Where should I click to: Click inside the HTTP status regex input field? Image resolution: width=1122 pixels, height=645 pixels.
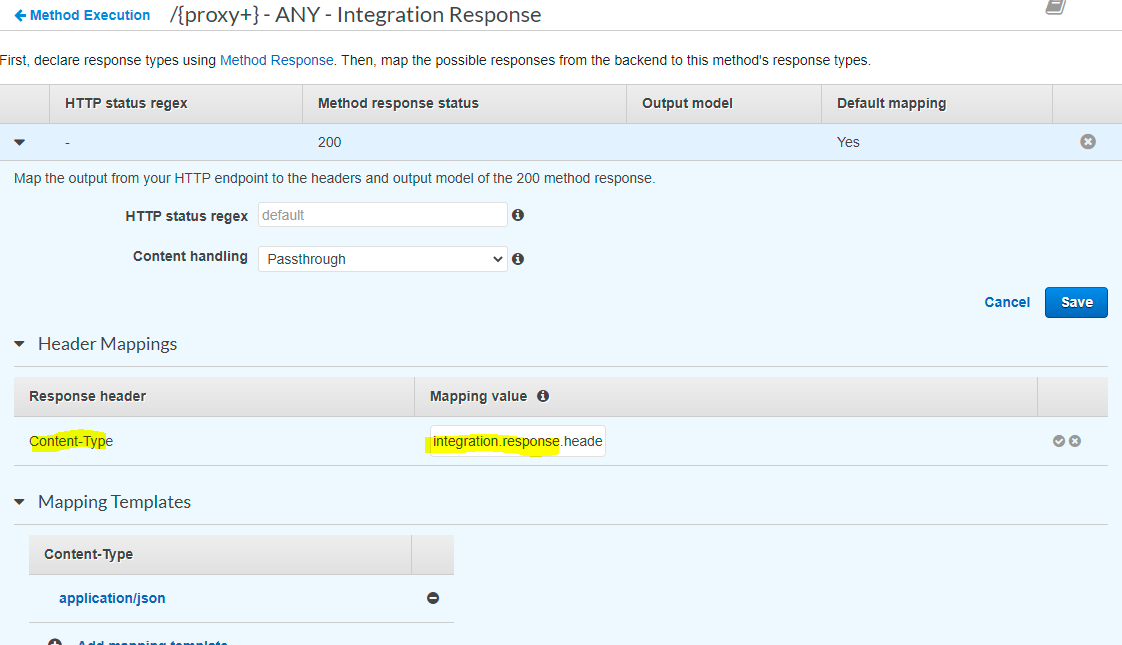[x=383, y=214]
